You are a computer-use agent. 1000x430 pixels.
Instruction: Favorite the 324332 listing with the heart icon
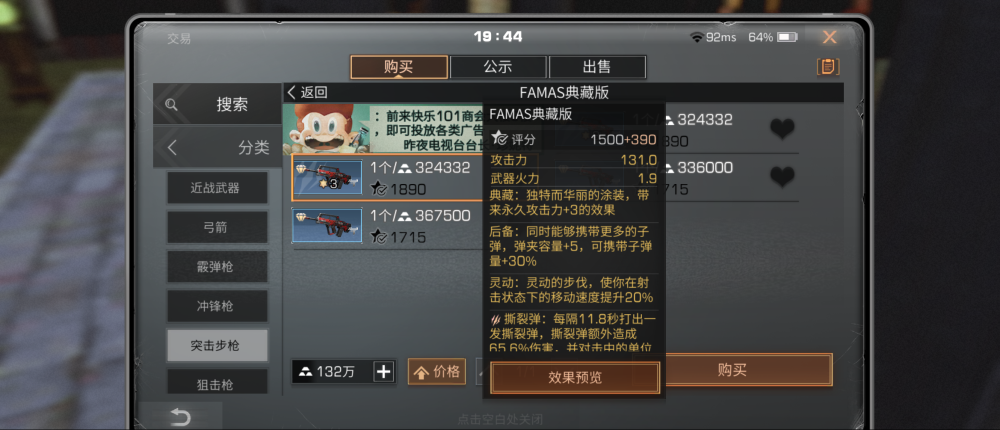click(x=782, y=130)
